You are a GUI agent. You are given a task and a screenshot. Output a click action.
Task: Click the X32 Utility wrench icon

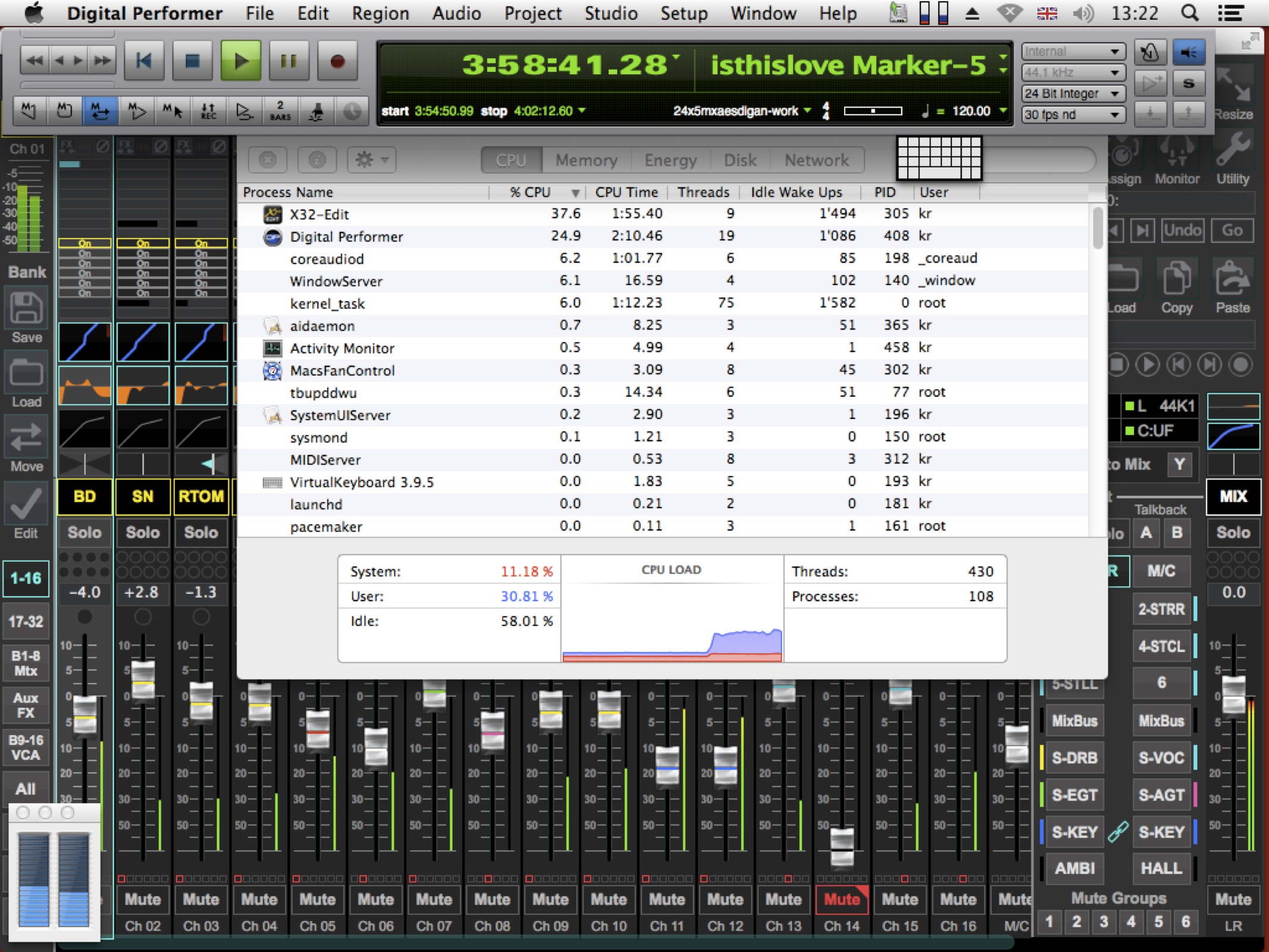[1232, 151]
